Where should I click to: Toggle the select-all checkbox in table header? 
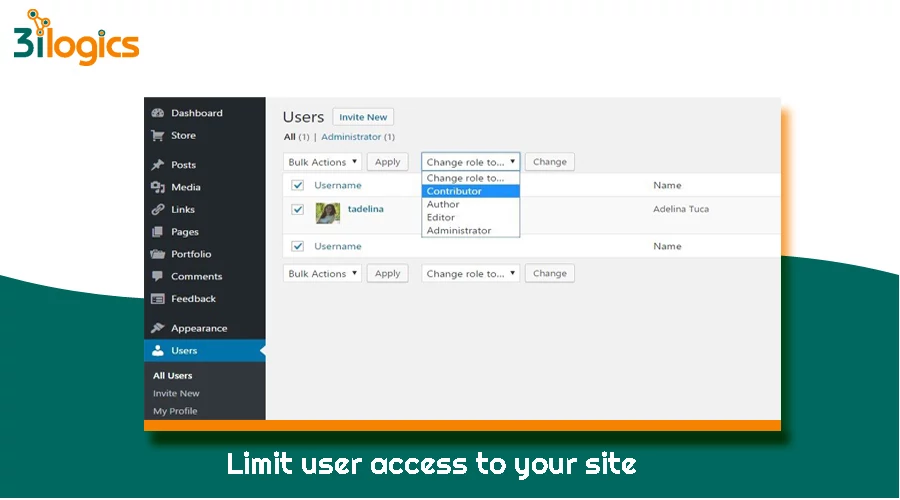(297, 185)
